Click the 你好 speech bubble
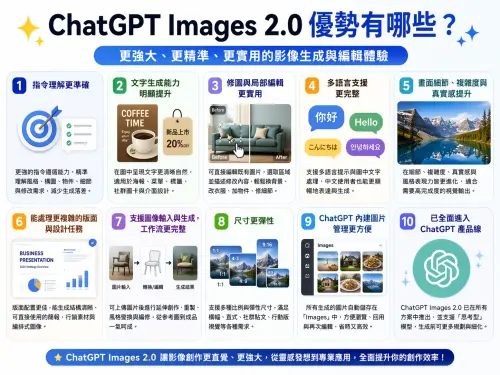 (x=326, y=118)
